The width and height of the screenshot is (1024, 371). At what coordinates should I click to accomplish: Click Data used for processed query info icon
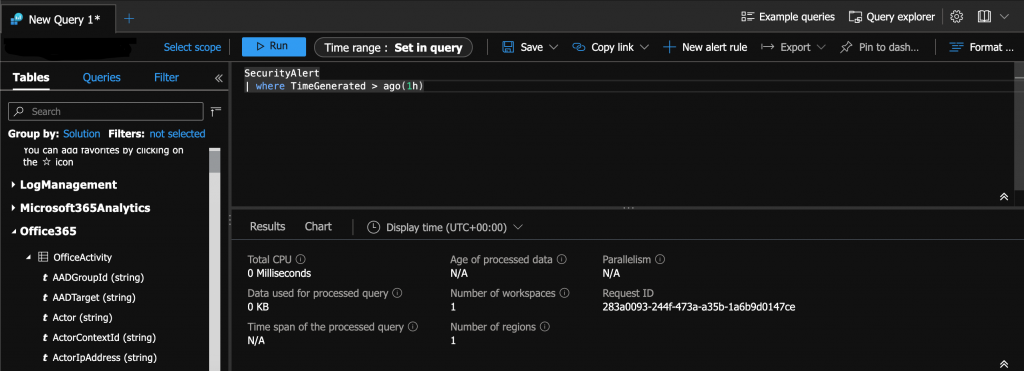coord(396,293)
